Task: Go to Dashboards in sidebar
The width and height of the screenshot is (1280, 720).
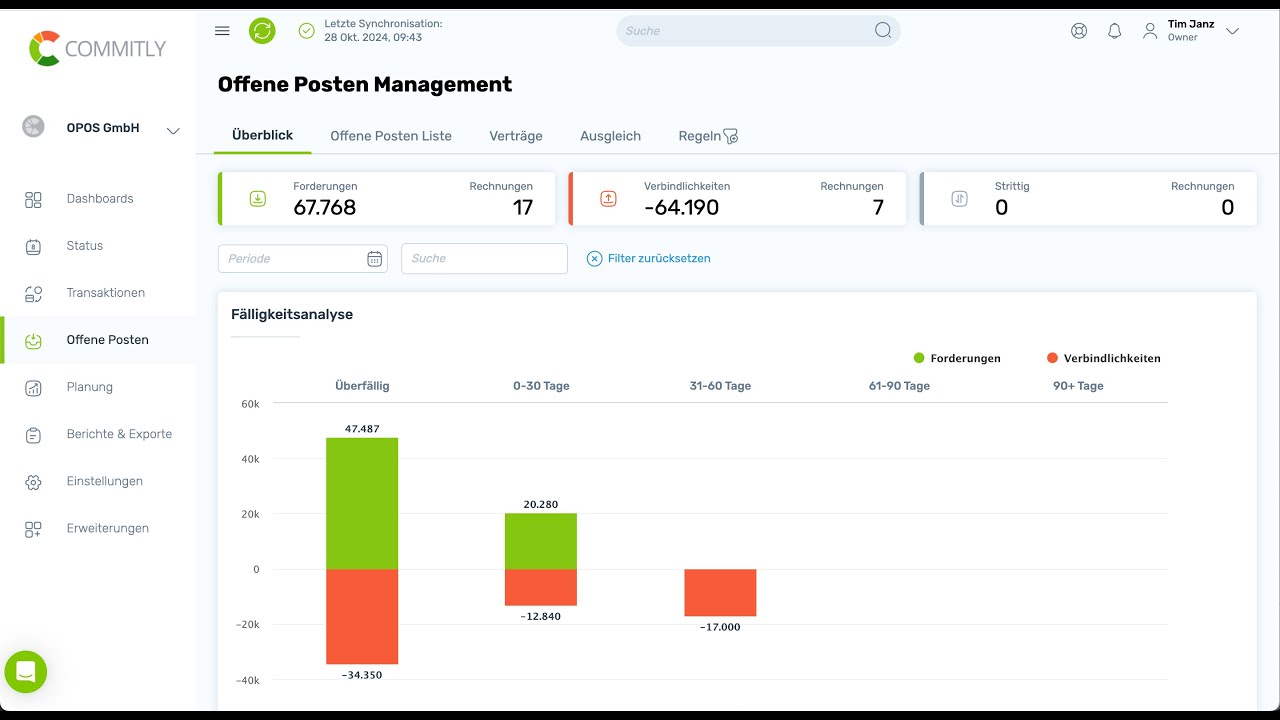Action: pos(98,199)
